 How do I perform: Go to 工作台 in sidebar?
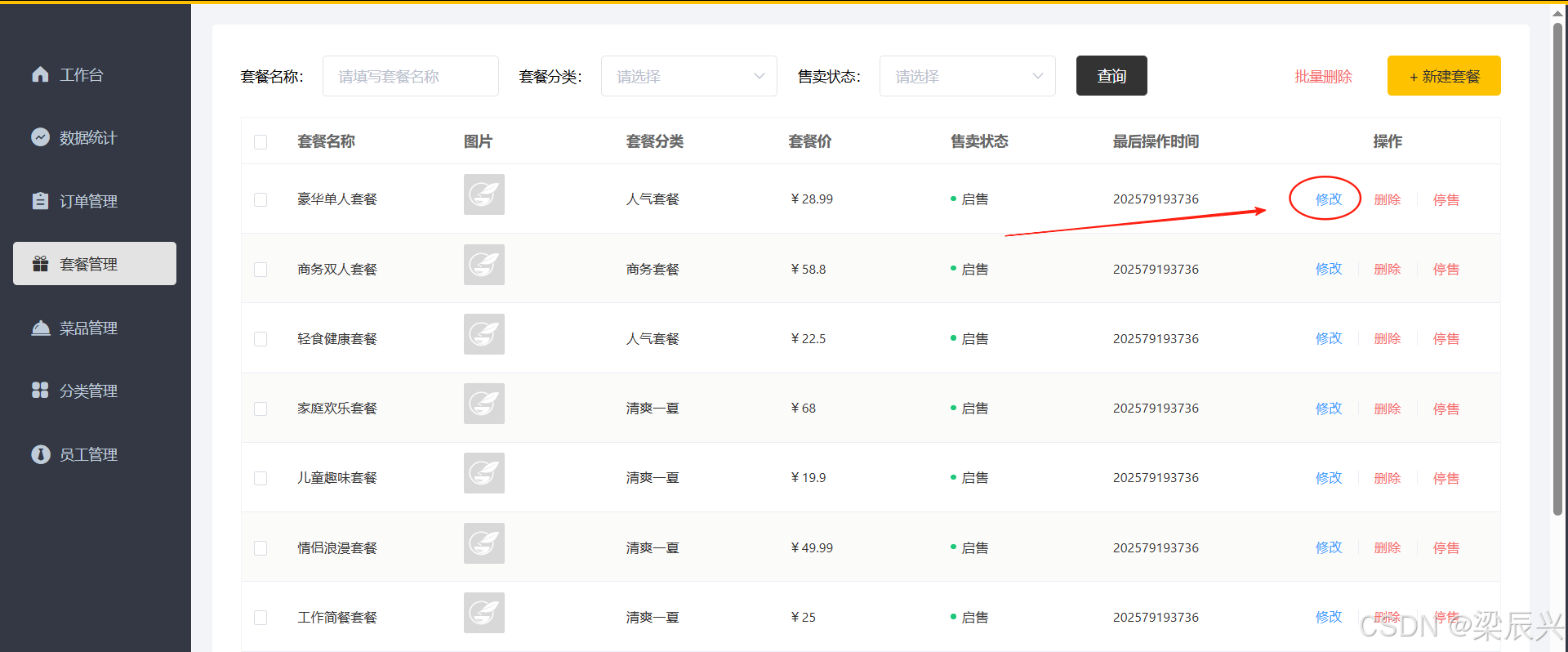95,74
